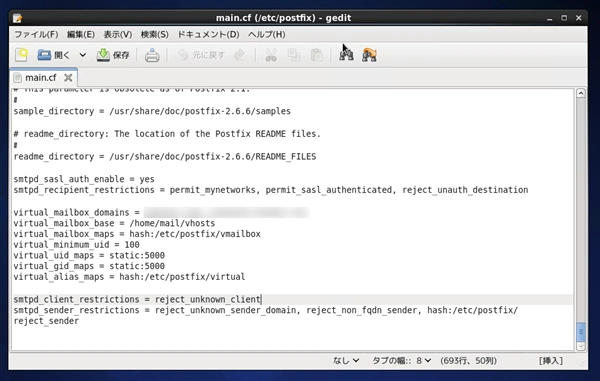Click the smtpd_recipient_restrictions line
Screen dimensions: 600x381
click(271, 190)
